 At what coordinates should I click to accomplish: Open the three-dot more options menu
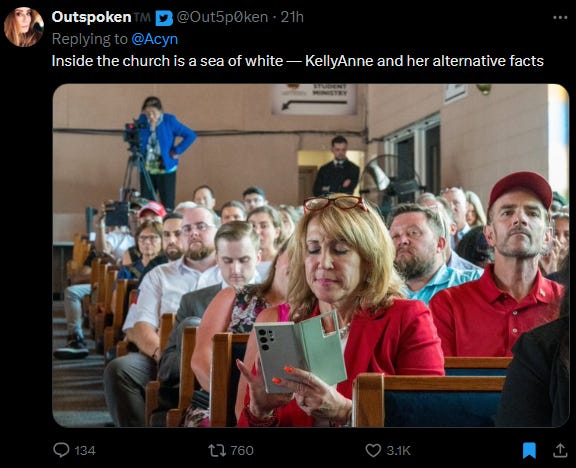560,17
